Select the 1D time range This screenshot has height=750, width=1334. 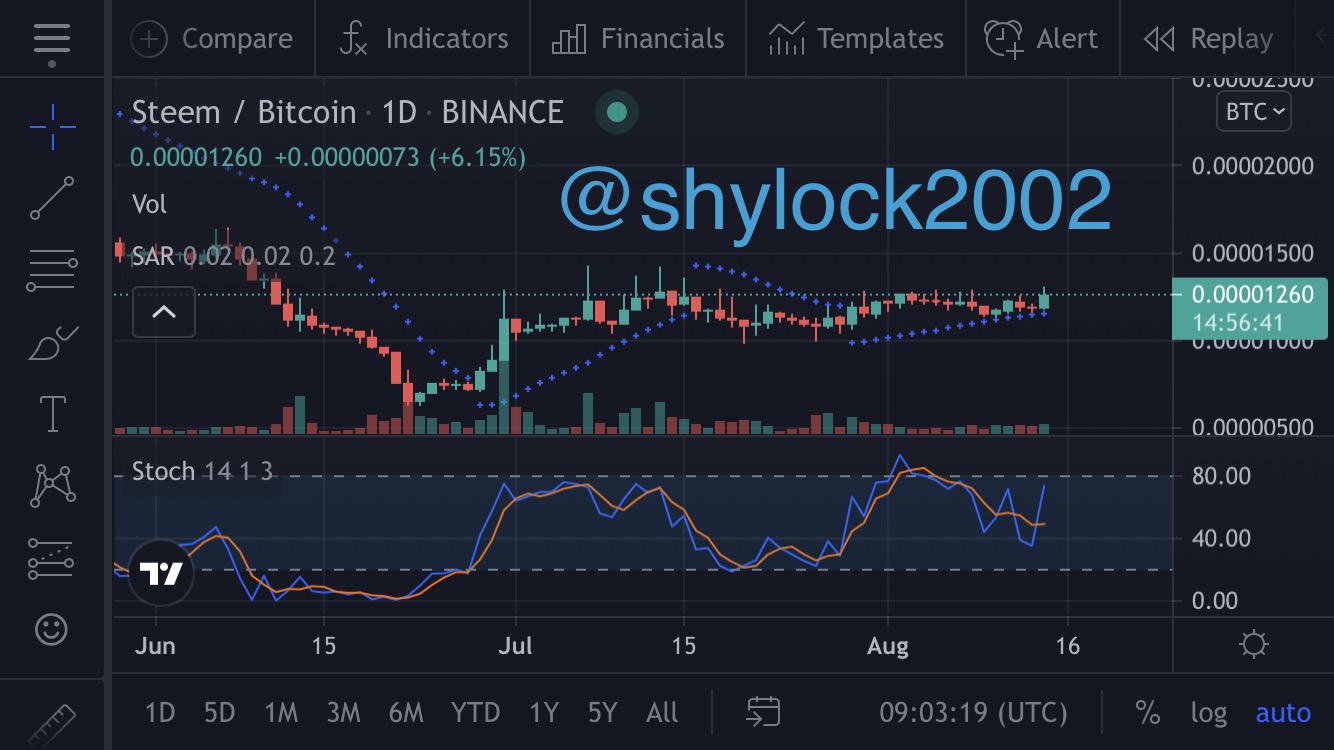[x=160, y=713]
